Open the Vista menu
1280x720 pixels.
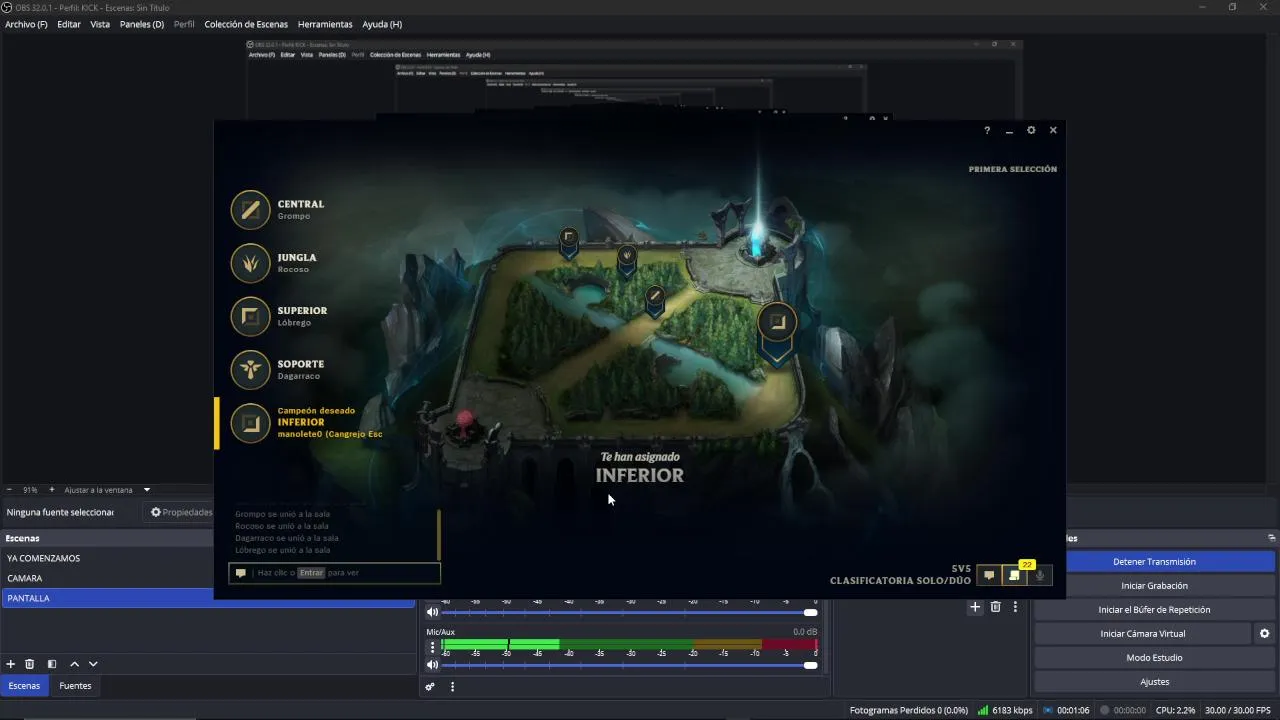tap(100, 24)
